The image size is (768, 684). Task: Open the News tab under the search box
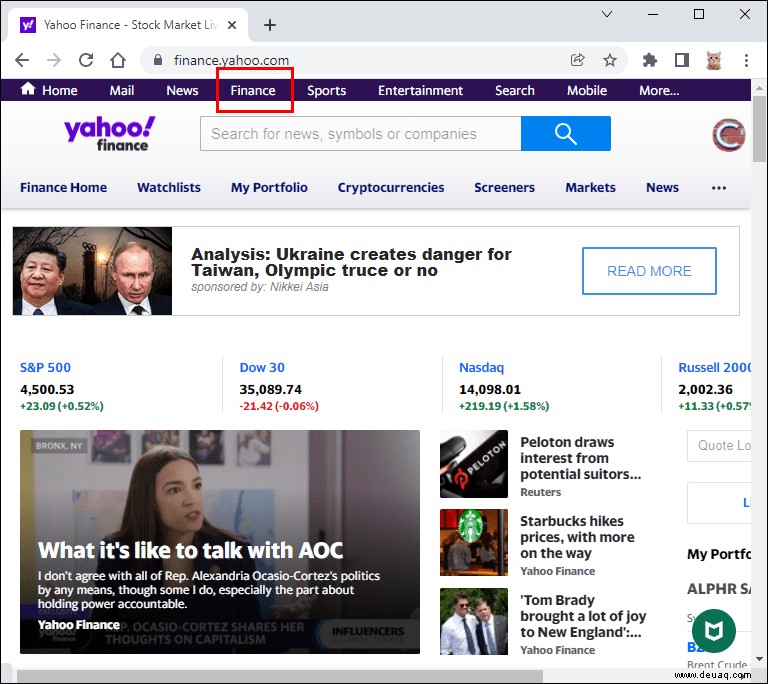[662, 188]
